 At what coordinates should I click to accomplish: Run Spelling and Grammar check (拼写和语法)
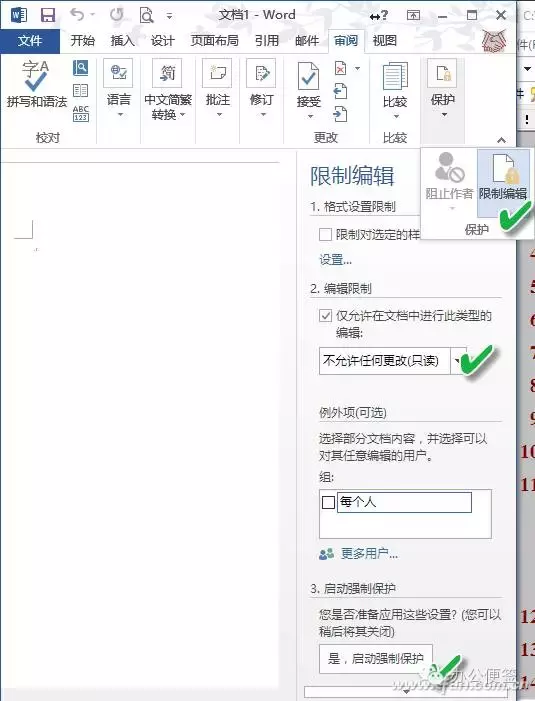pos(37,84)
